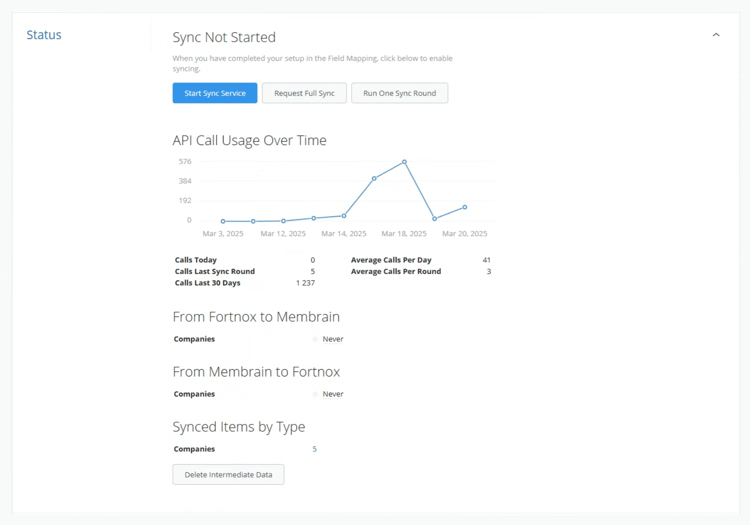Click Never under From Membrain to Fortnox
The height and width of the screenshot is (525, 750).
pos(333,394)
